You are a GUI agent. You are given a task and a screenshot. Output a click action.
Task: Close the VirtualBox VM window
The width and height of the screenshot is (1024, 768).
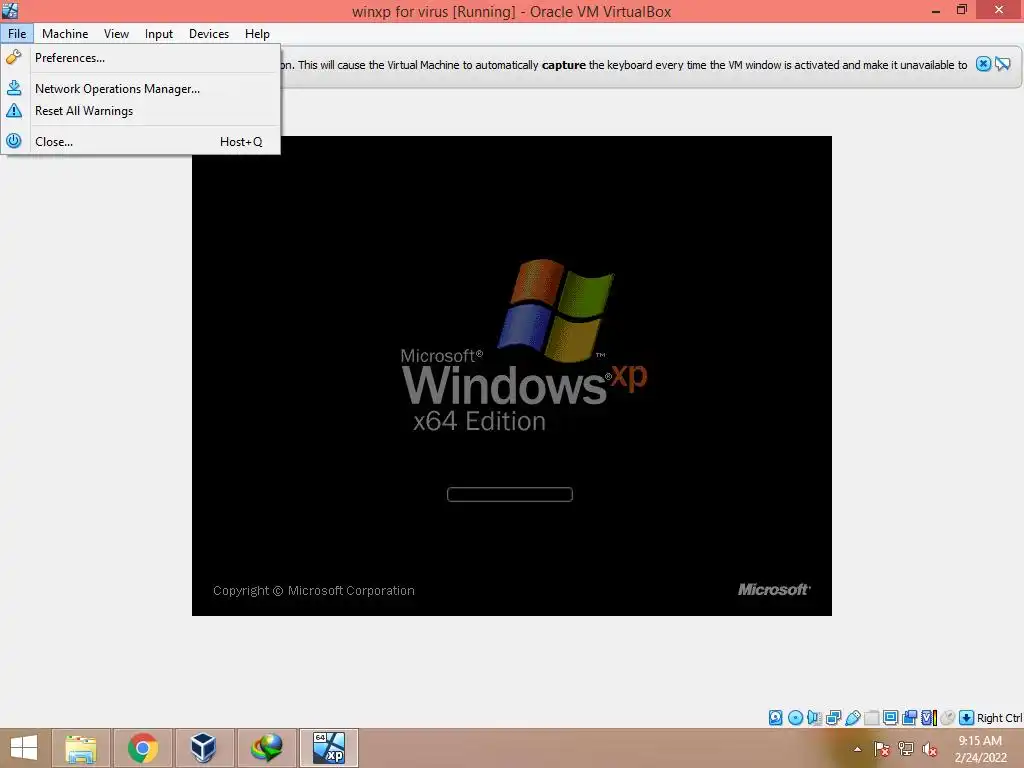[x=999, y=10]
